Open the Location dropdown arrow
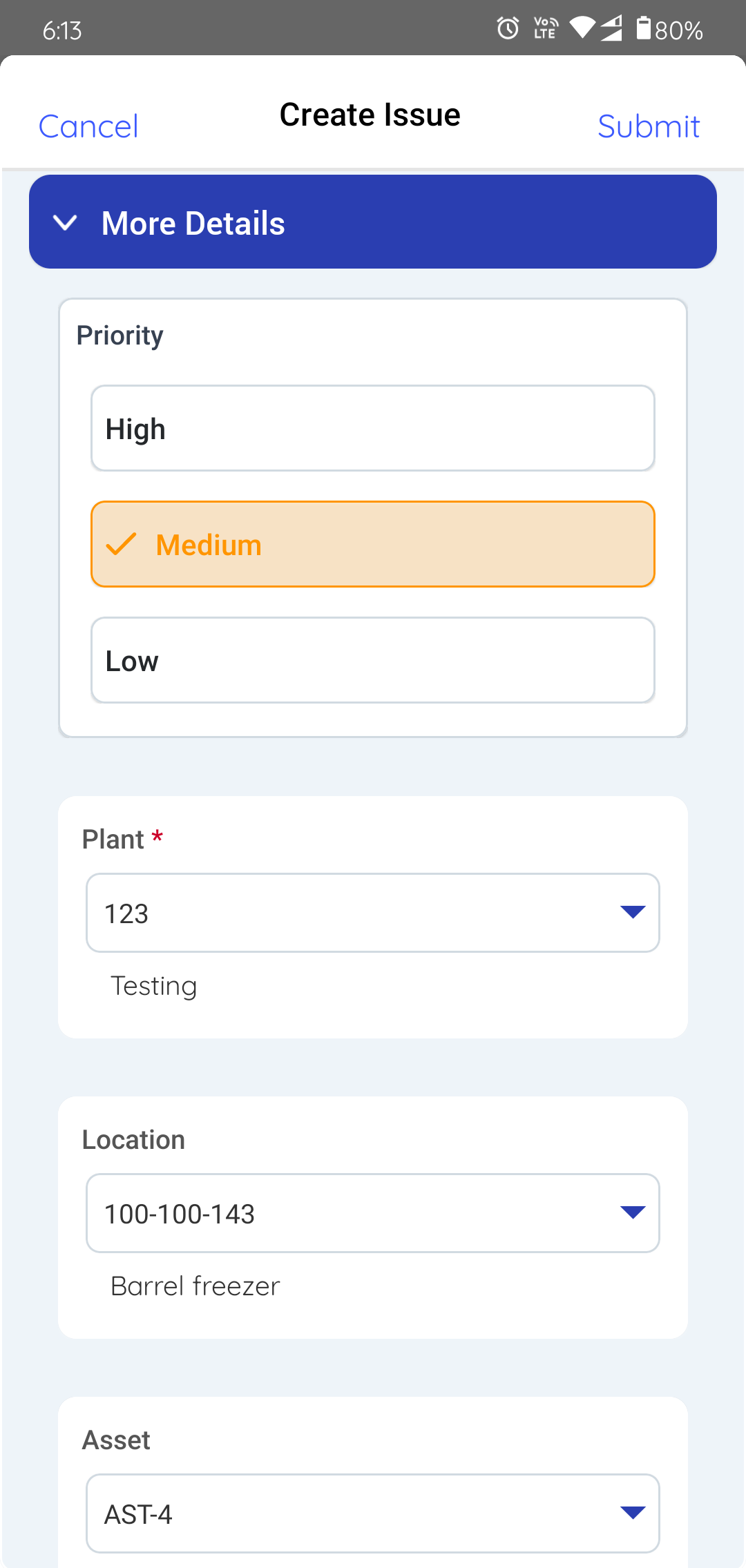746x1568 pixels. pos(633,1212)
